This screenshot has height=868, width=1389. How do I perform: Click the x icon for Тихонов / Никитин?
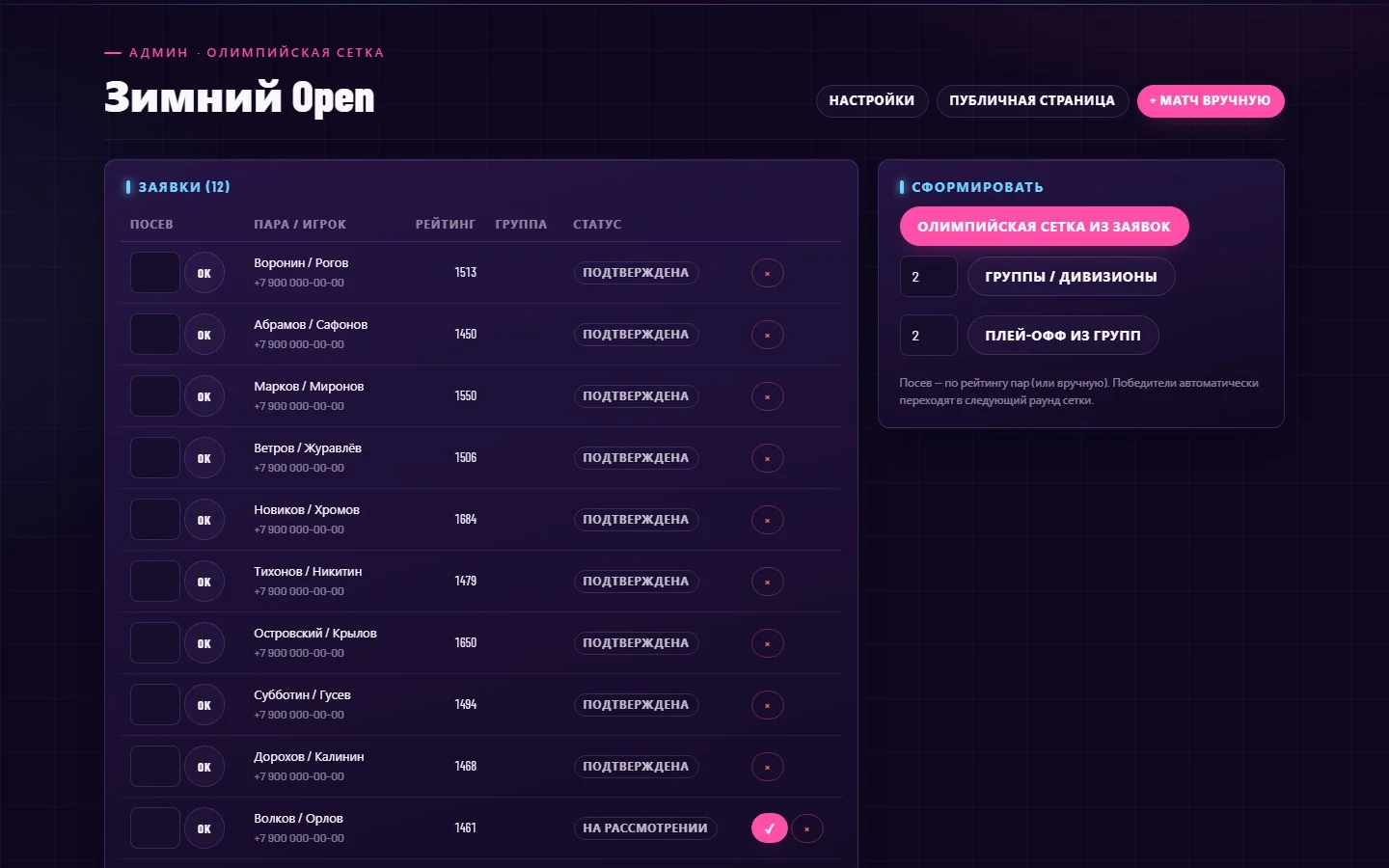tap(768, 582)
